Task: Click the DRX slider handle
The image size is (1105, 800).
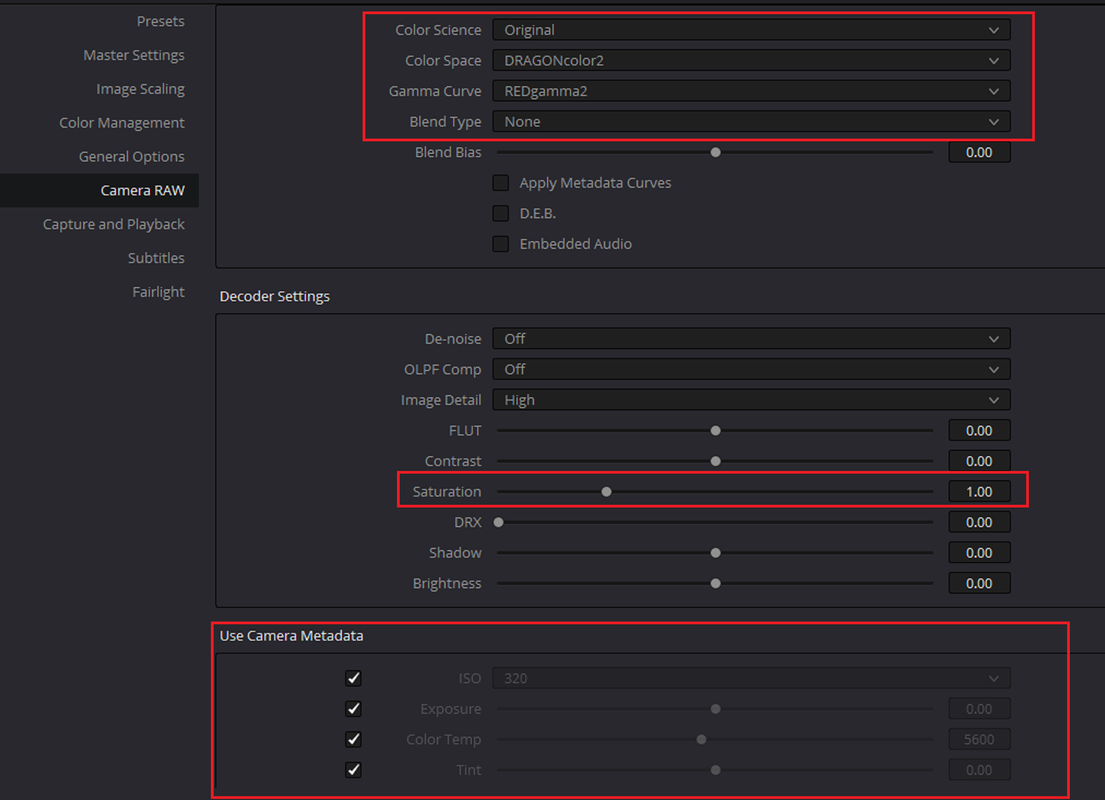Action: tap(498, 522)
